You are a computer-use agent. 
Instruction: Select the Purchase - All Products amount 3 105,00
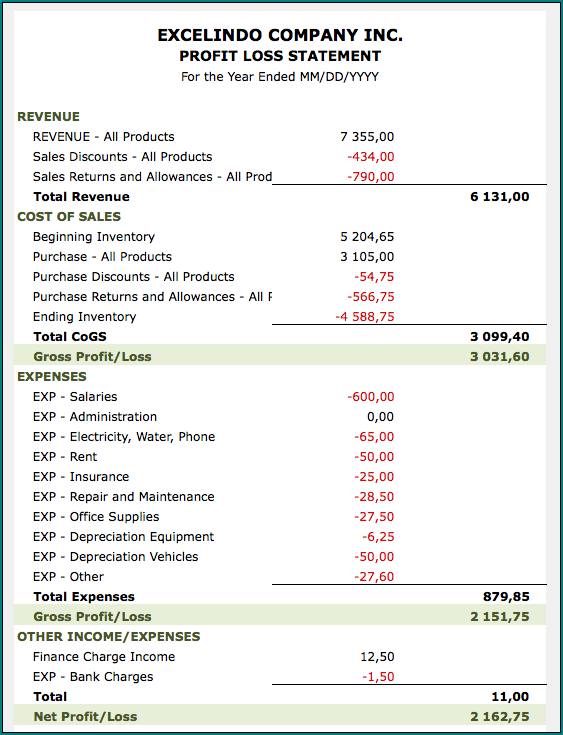point(367,257)
